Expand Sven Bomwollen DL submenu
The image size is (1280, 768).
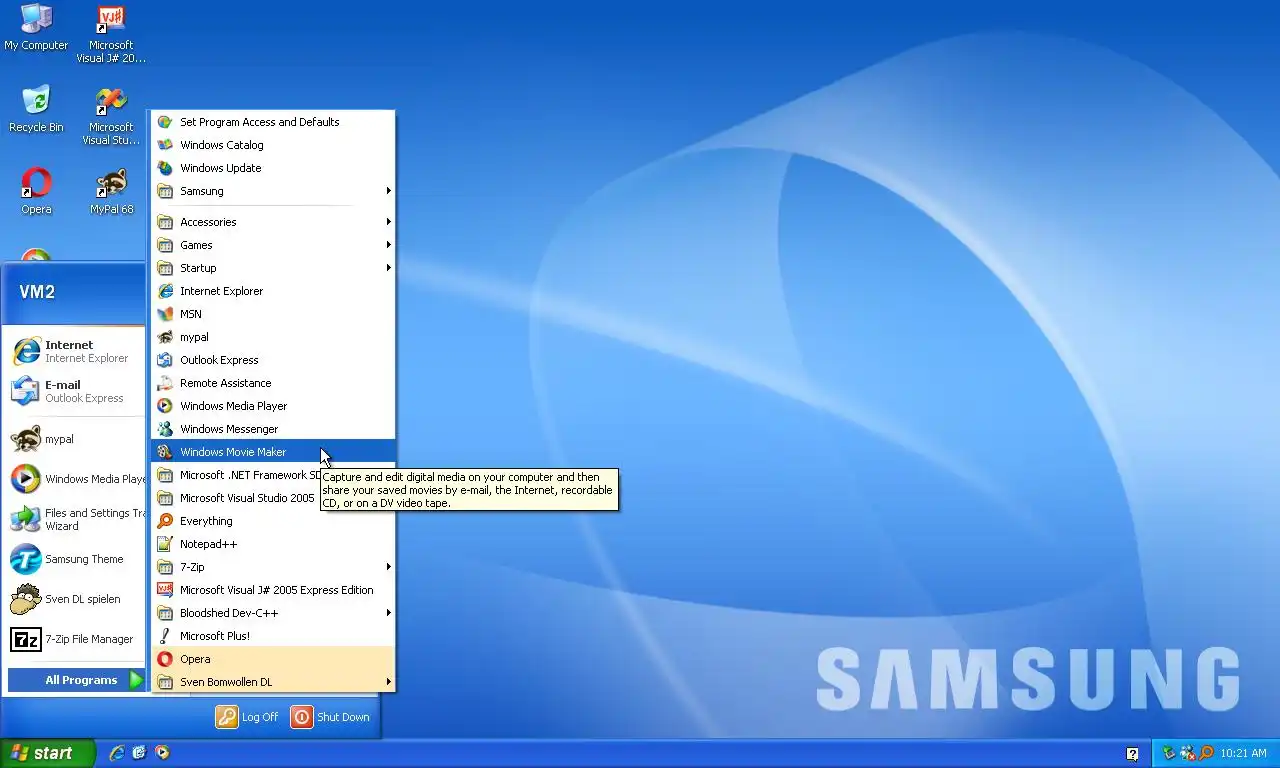pos(273,682)
